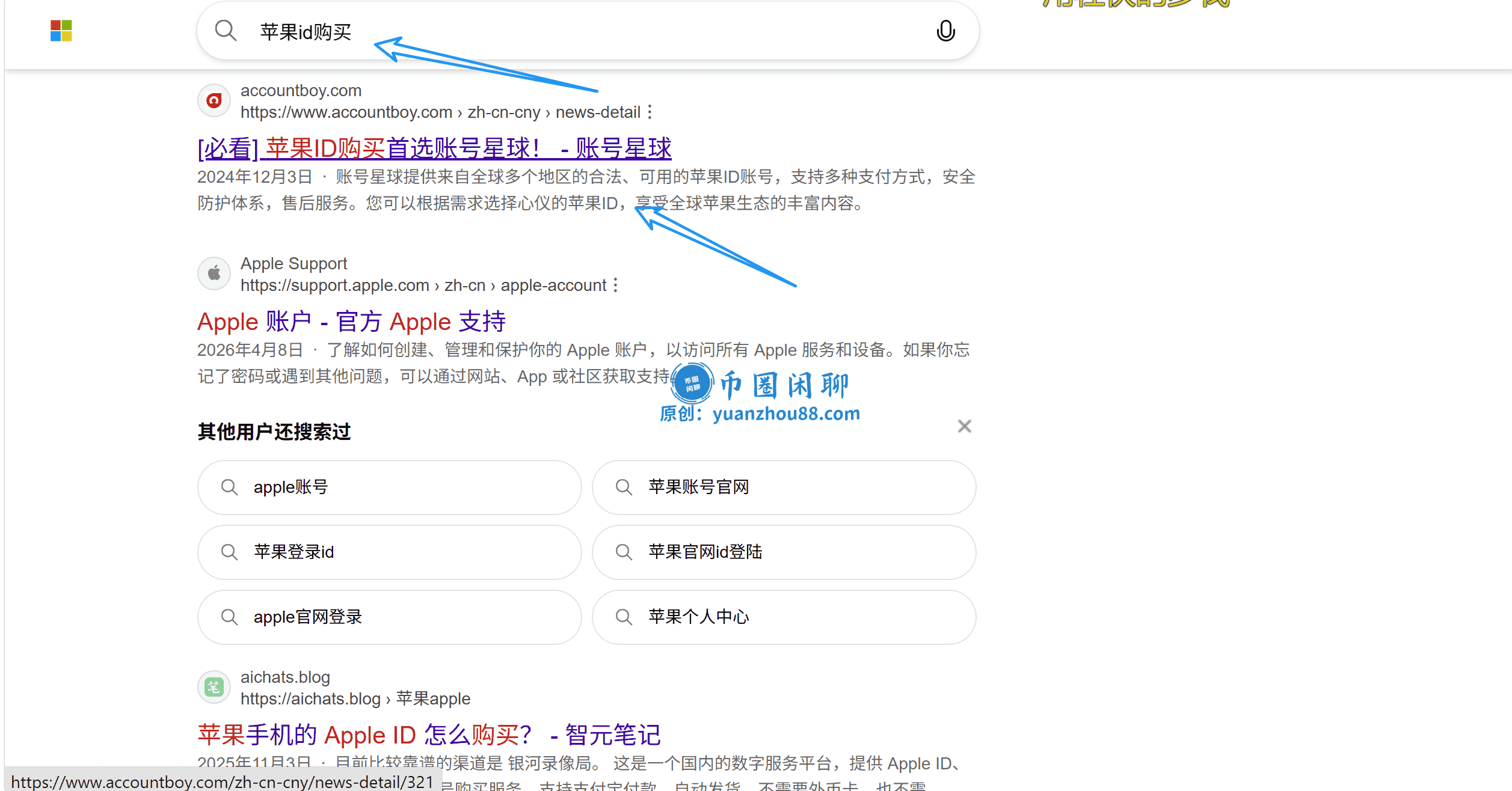Open the [必看] 苹果ID购买首选账号星球 result link
Viewport: 1512px width, 791px height.
434,148
